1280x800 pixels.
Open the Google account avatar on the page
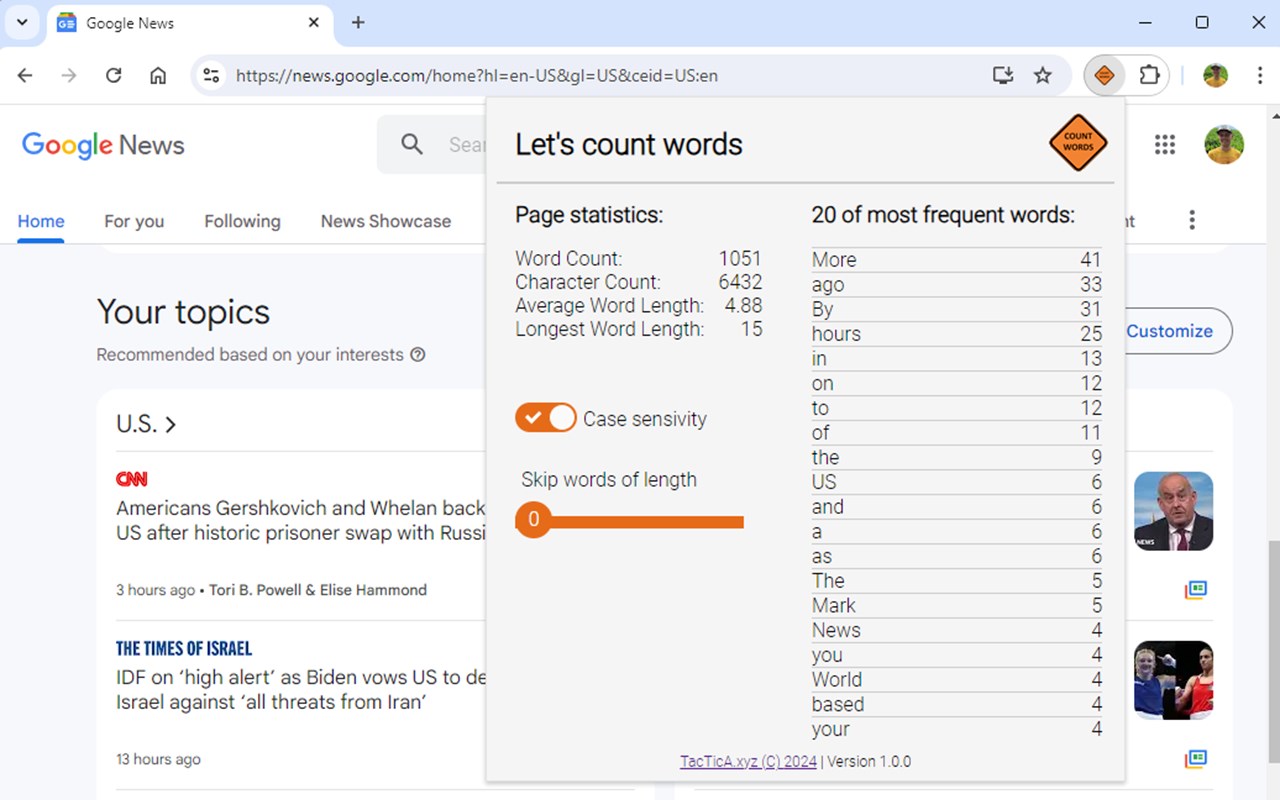tap(1224, 145)
